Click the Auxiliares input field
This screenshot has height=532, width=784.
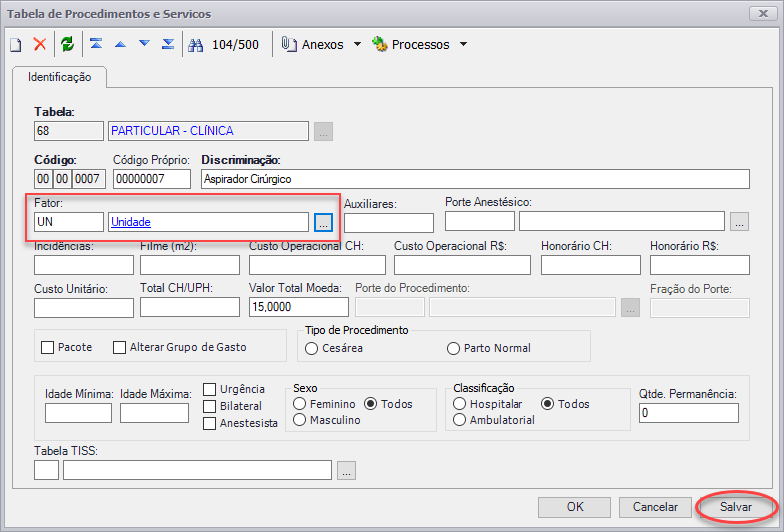[x=389, y=223]
